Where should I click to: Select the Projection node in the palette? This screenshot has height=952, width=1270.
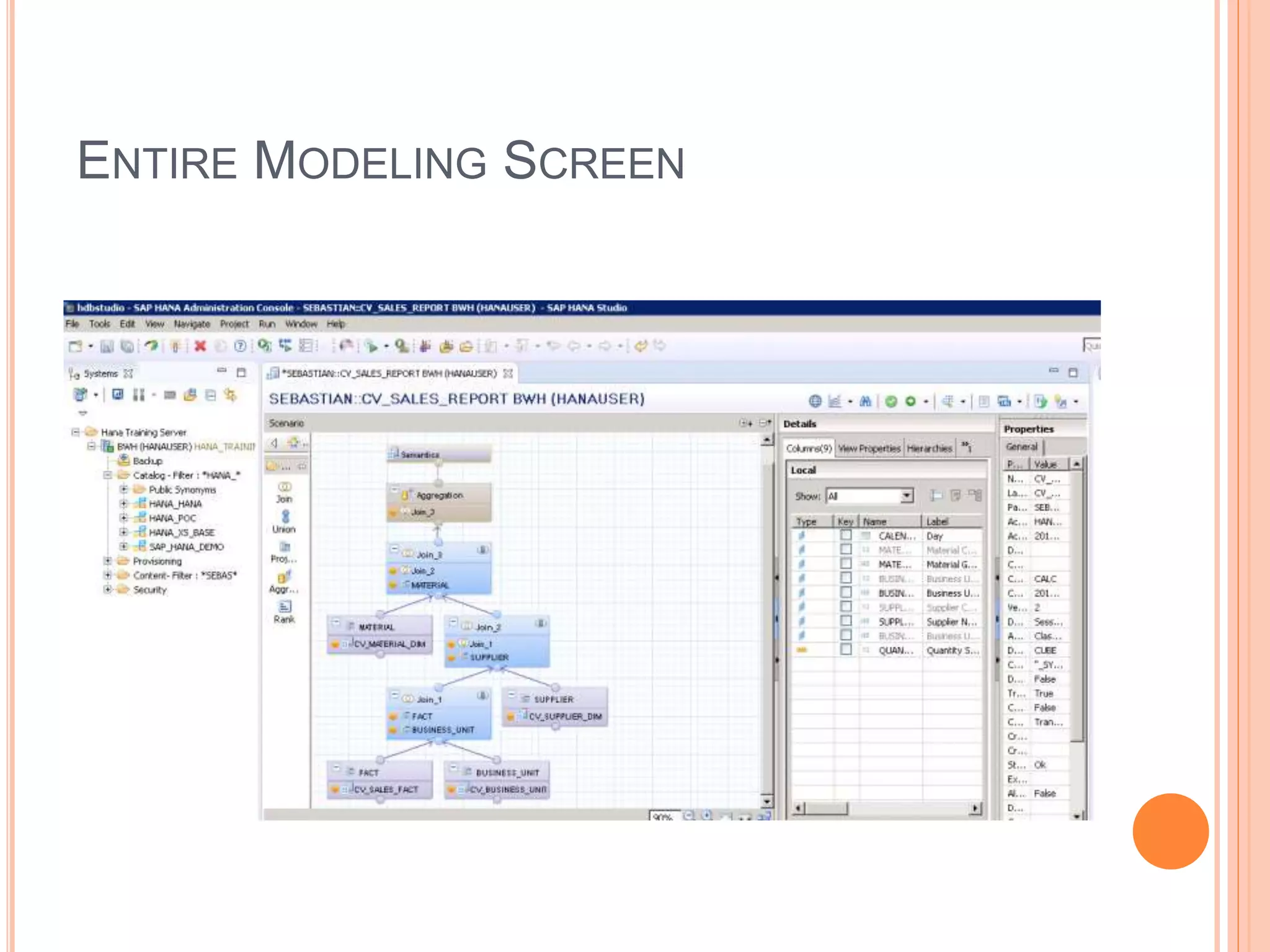284,552
